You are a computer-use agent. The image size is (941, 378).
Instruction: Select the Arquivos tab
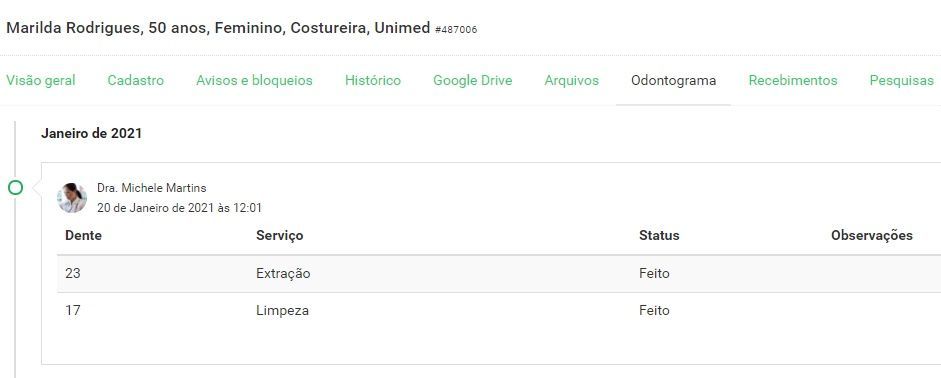(571, 80)
